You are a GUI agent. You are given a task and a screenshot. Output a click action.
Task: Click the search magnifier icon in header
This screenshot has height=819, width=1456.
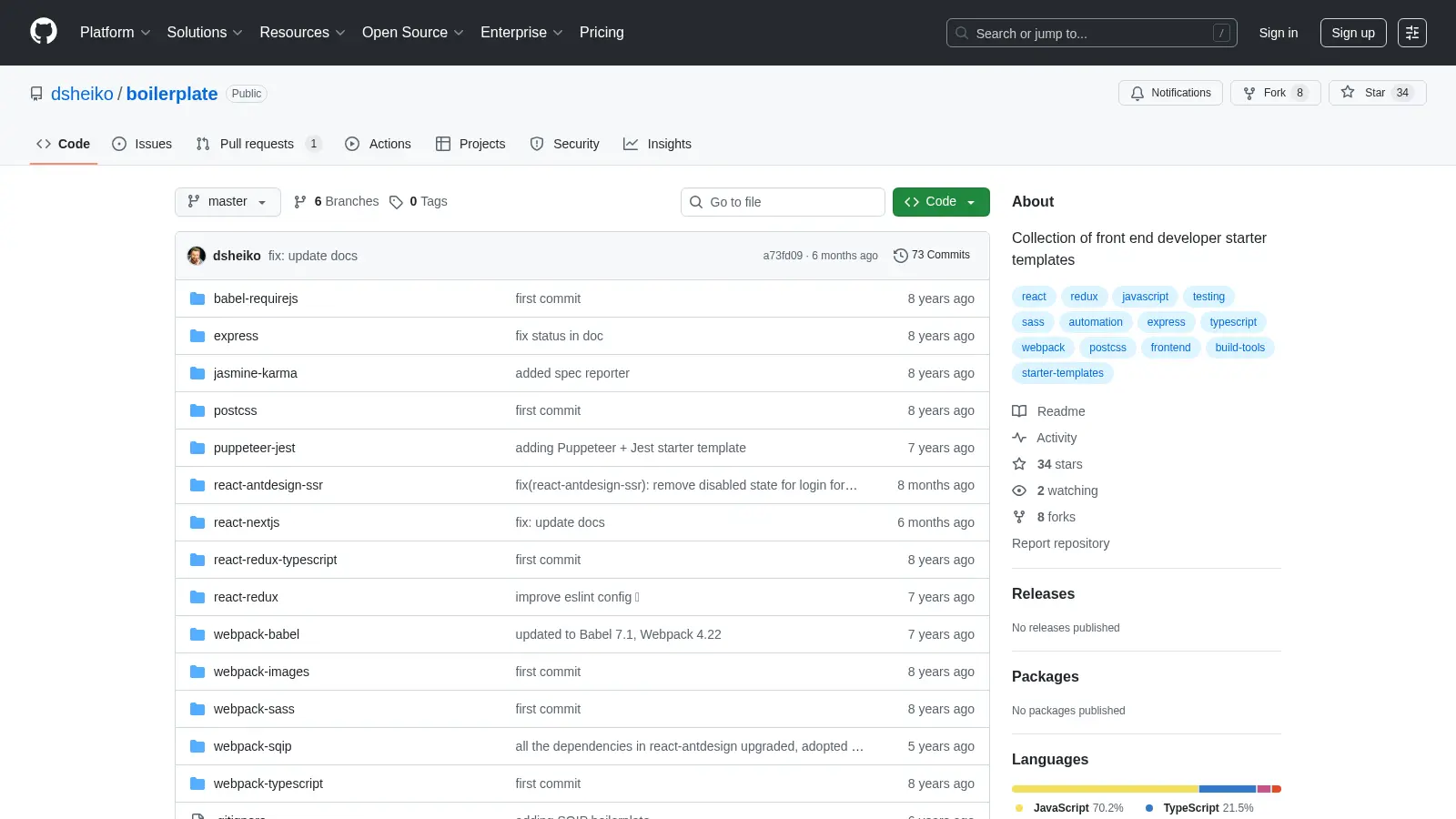[x=962, y=33]
